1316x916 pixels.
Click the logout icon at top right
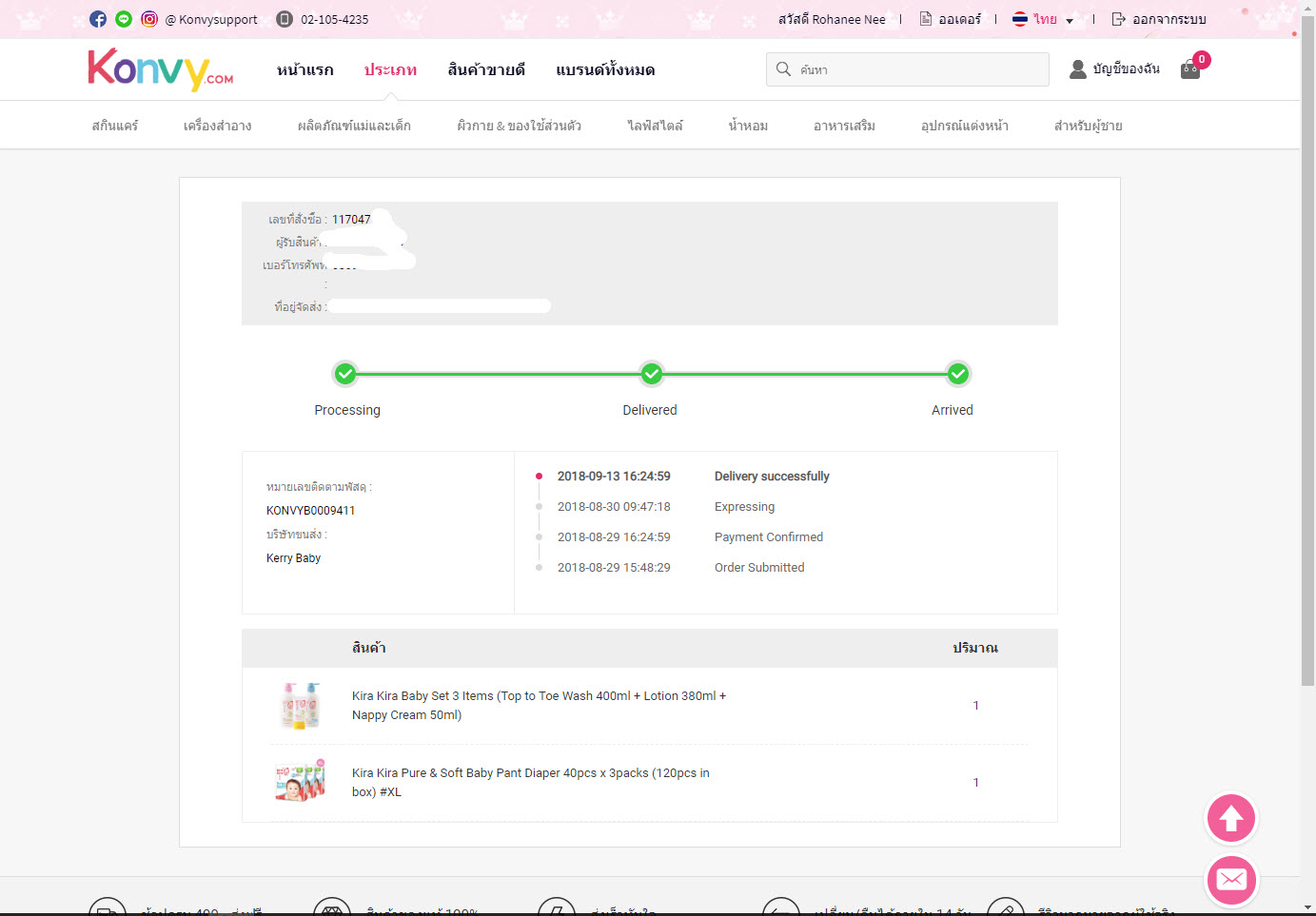click(1119, 19)
